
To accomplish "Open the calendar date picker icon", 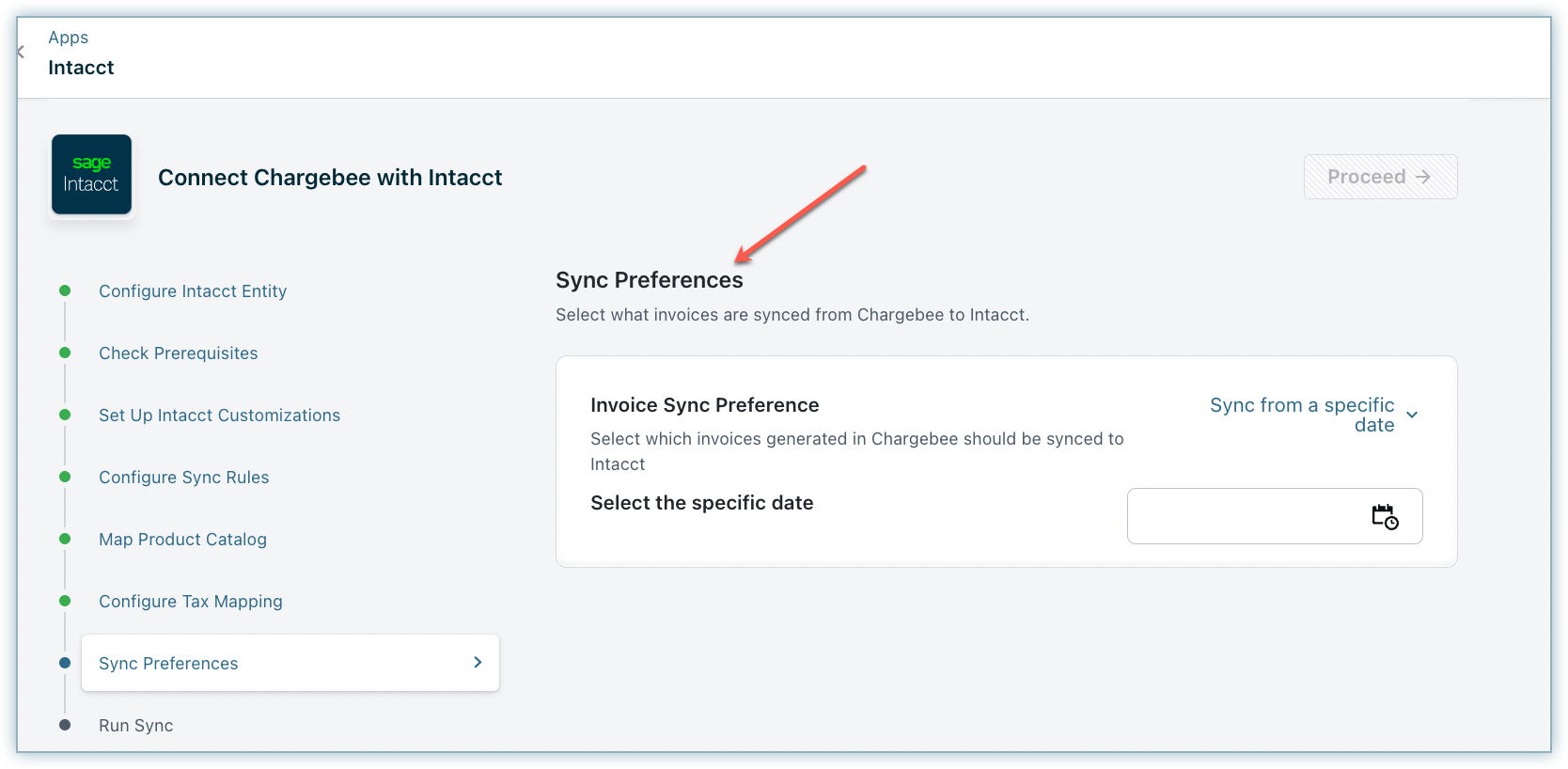I will (x=1384, y=516).
